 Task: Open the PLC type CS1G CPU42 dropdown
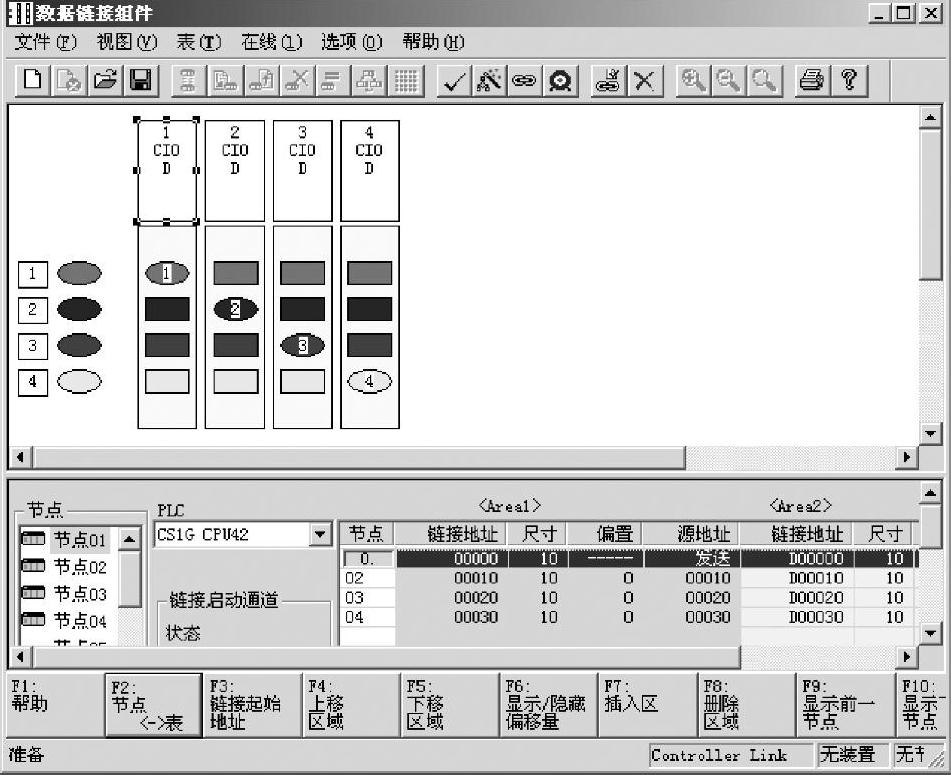point(320,535)
